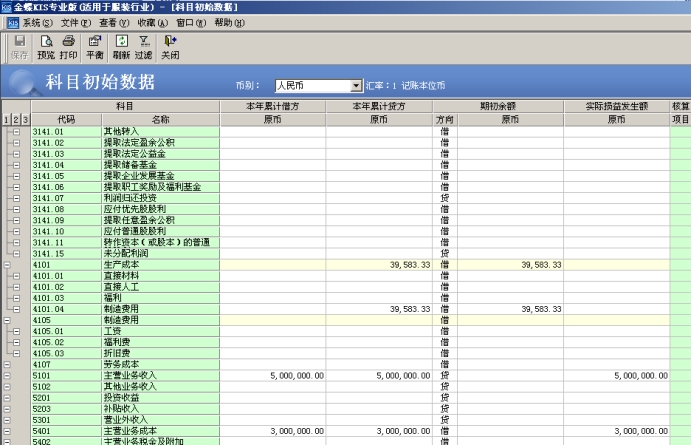
Task: Select the 应付优先股股利 name cell
Action: coord(161,209)
